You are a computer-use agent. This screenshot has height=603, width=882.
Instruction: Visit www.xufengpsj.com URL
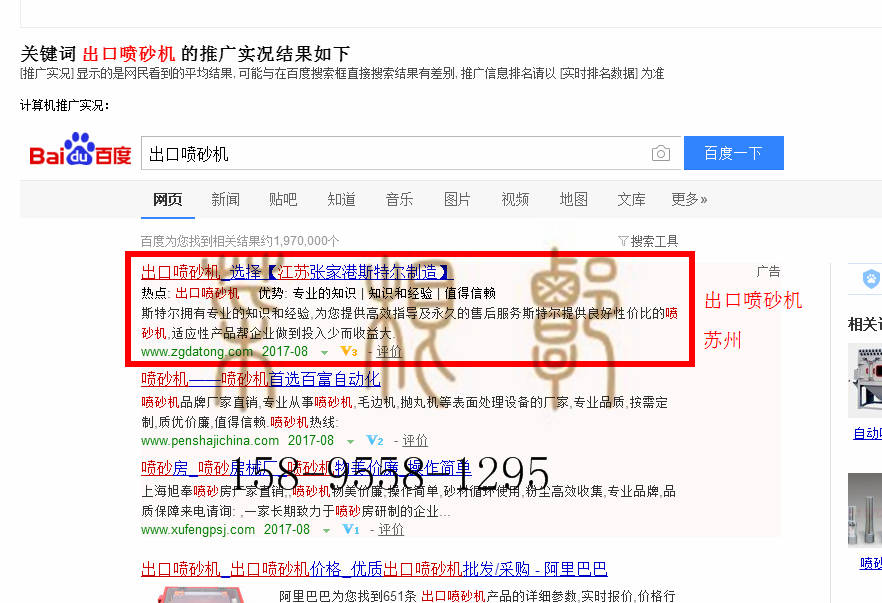click(198, 529)
